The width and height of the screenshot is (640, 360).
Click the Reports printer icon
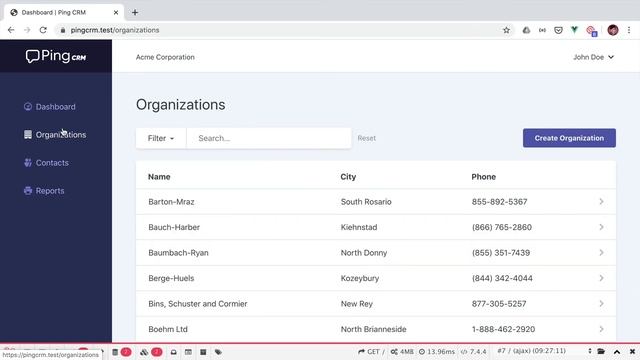28,191
